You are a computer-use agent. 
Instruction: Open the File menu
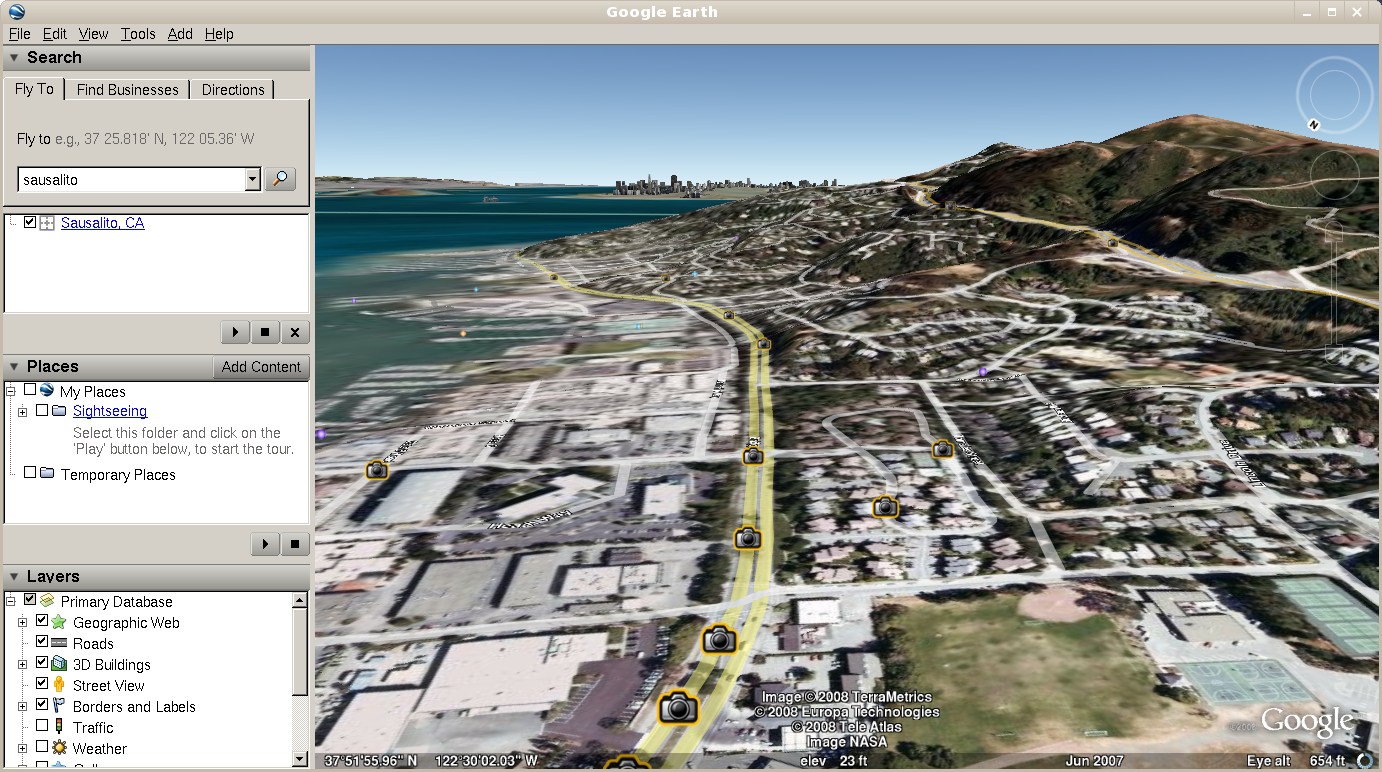19,34
